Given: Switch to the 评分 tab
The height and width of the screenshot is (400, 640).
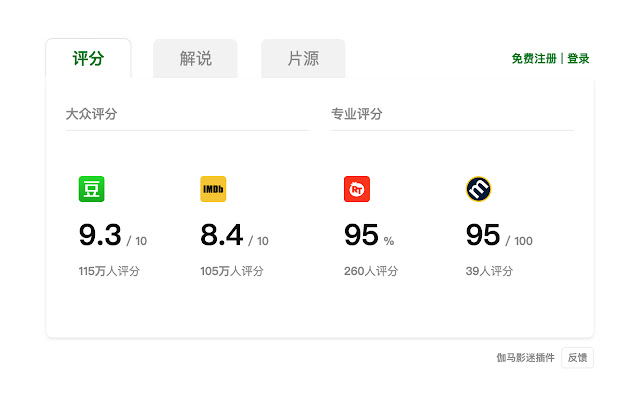Looking at the screenshot, I should 88,58.
